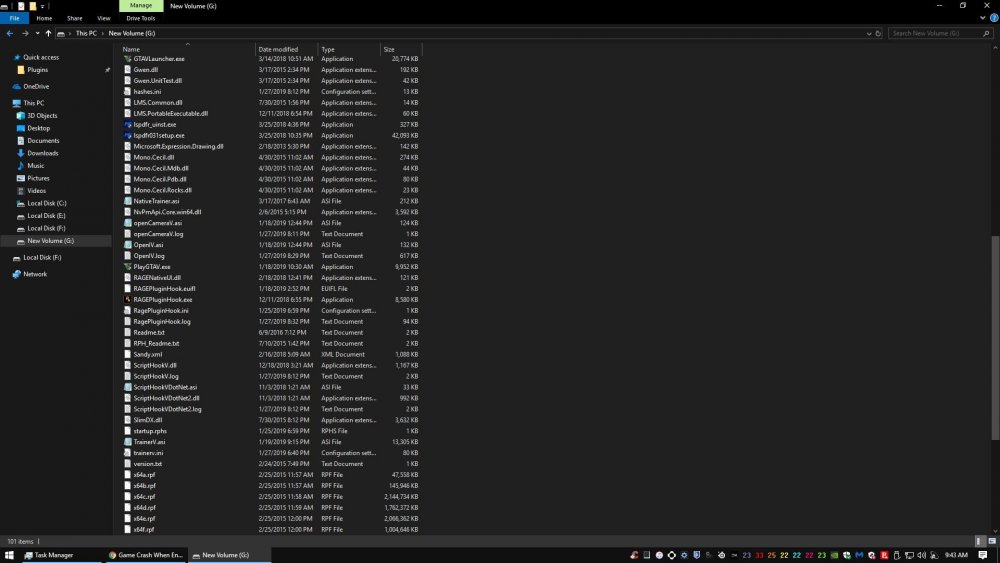
Task: Select the TrainerV.asi file icon
Action: tap(128, 442)
